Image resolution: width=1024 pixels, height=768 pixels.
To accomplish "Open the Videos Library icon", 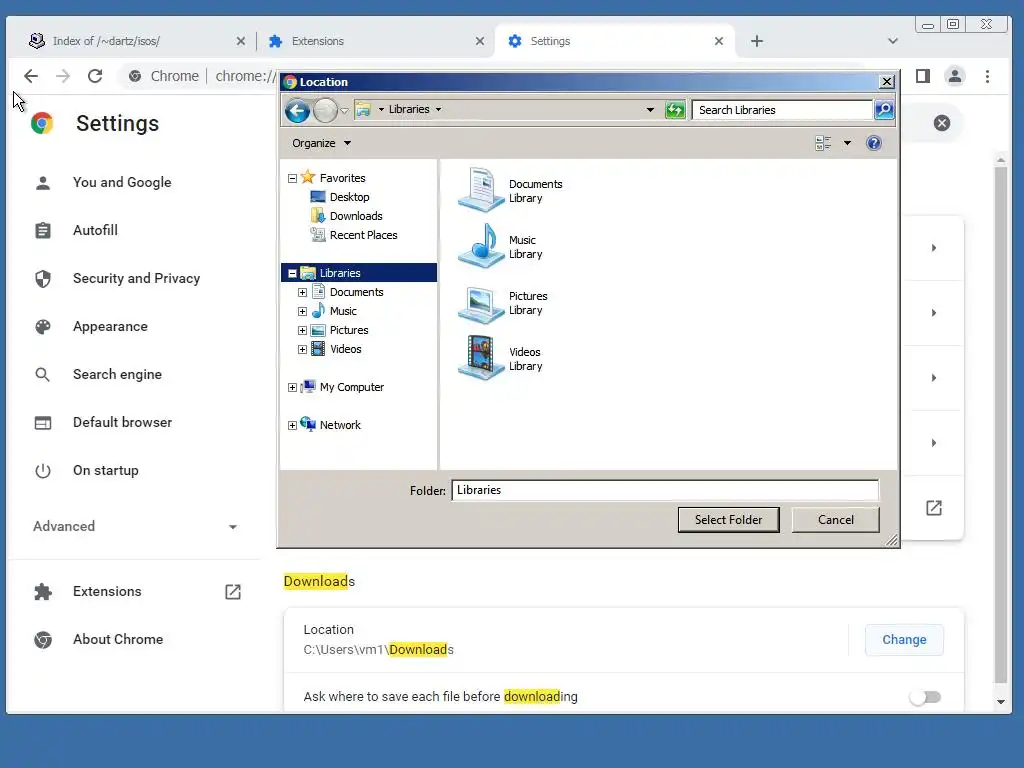I will click(481, 359).
